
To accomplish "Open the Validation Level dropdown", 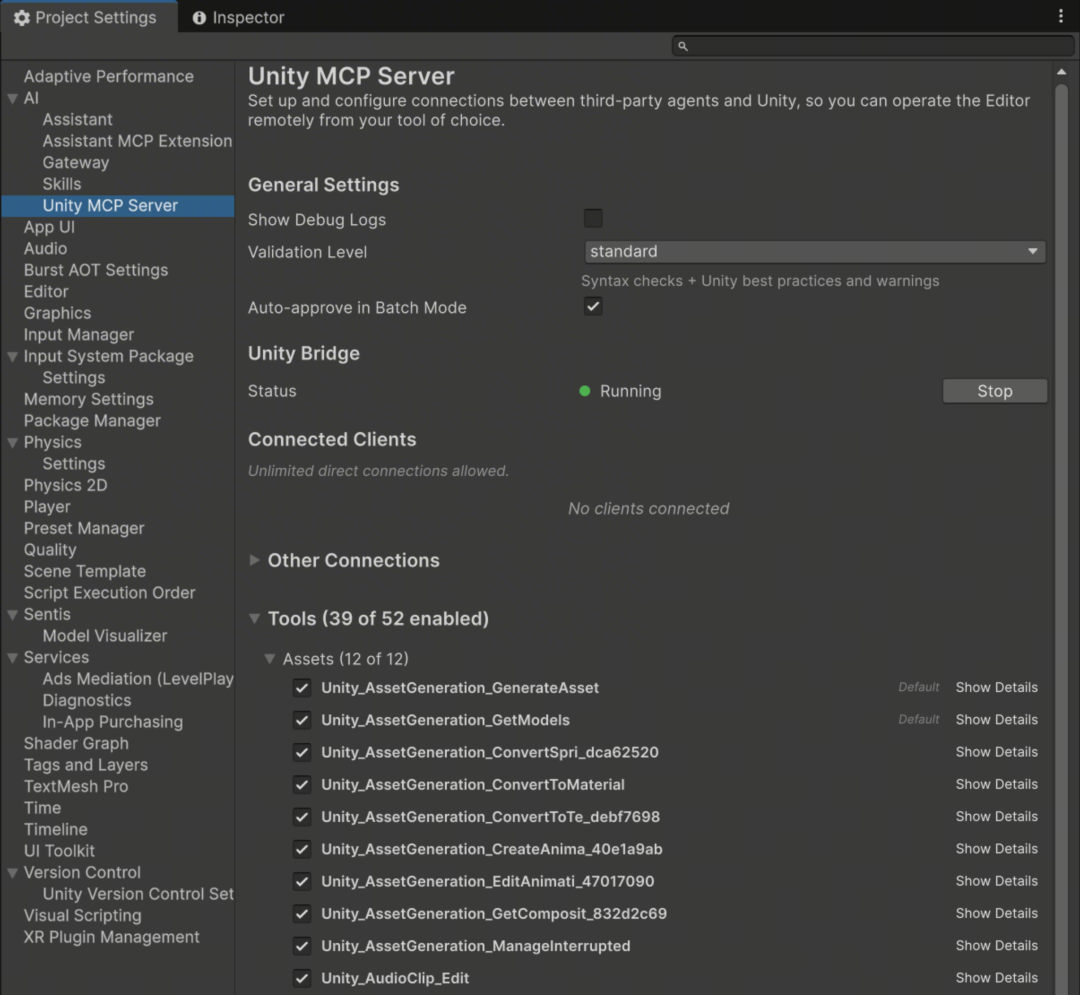I will (815, 251).
